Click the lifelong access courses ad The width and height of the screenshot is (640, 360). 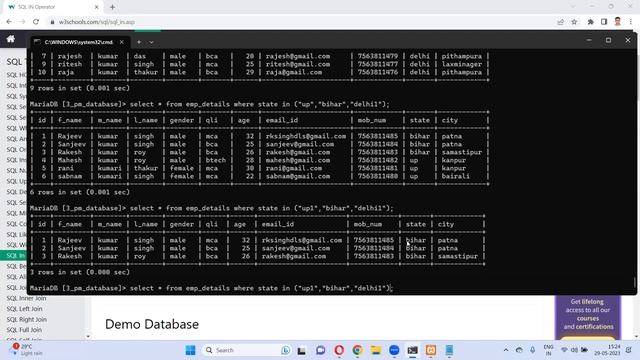(x=588, y=317)
